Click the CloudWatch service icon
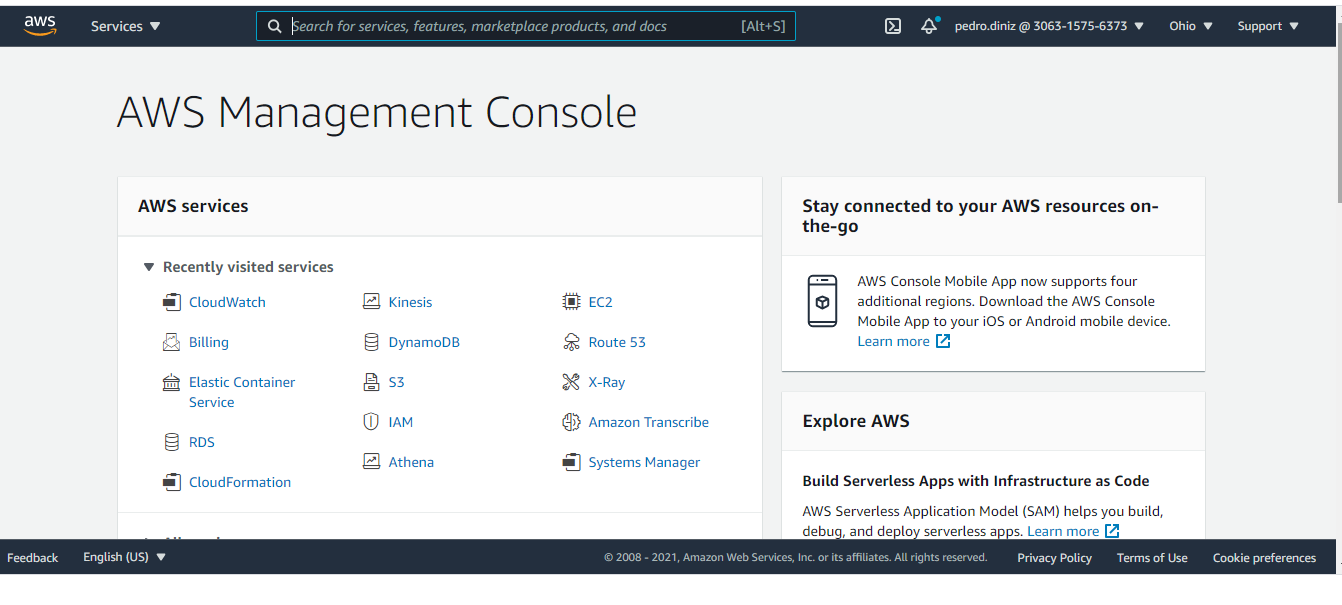Screen dimensions: 1342x605 click(x=172, y=302)
